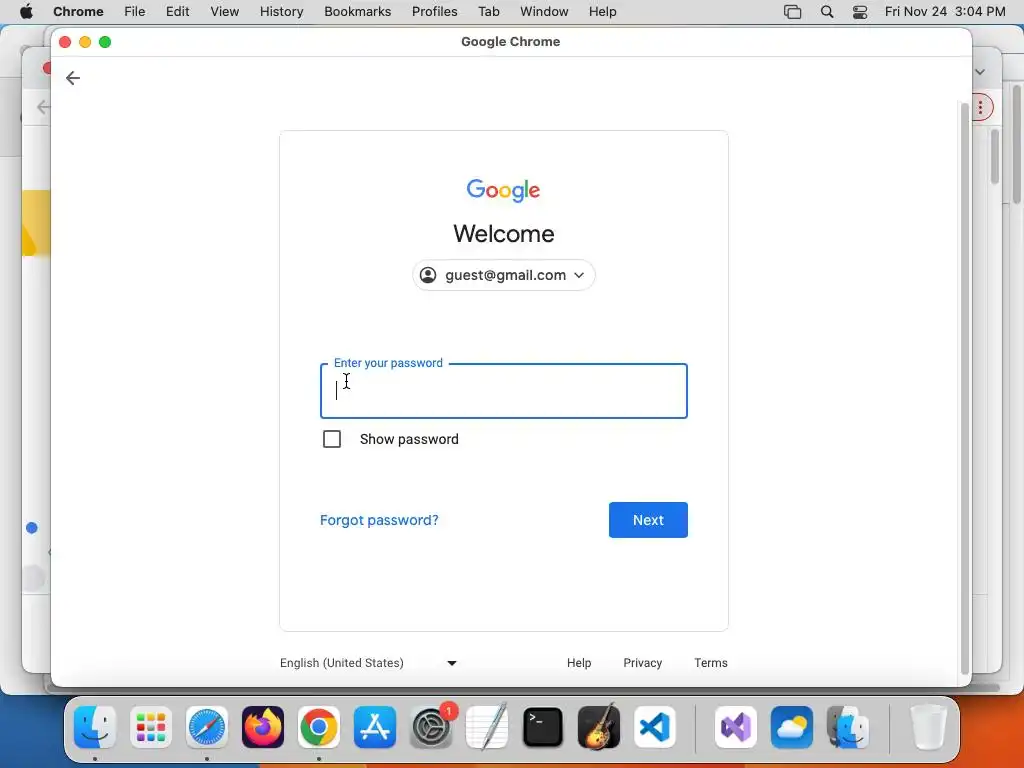Open the App Store dock icon

click(x=375, y=727)
